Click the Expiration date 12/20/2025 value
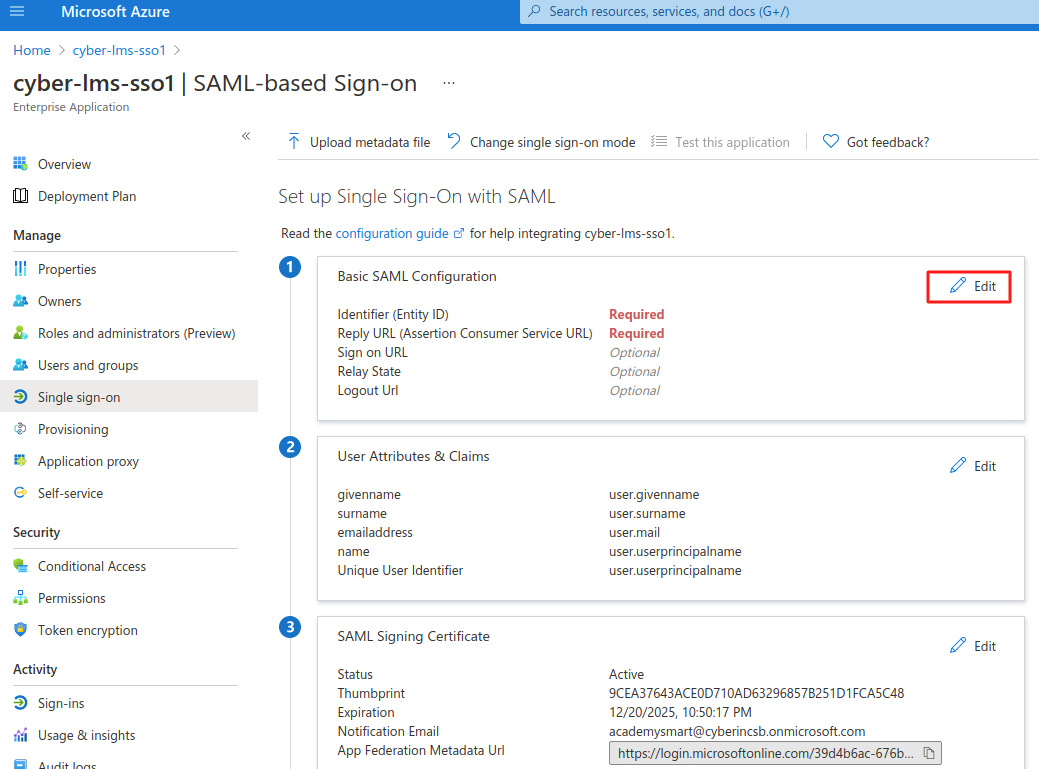Screen dimensions: 1039x769 [x=681, y=712]
